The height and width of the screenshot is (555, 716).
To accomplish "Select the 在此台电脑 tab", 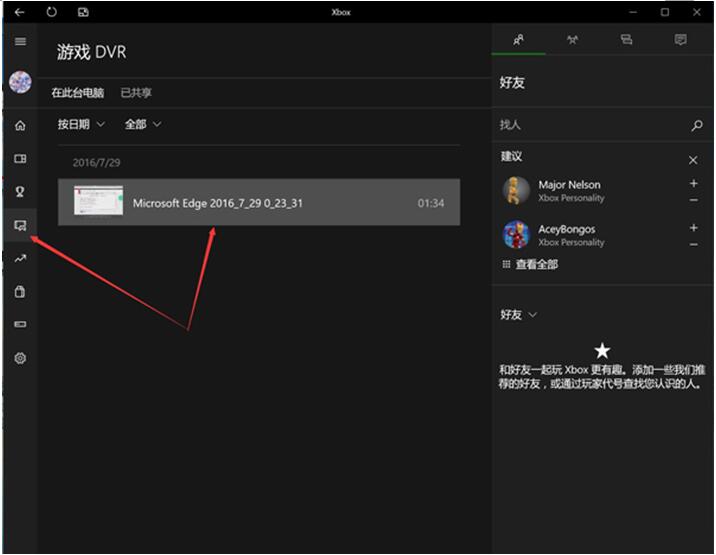I will (x=78, y=93).
